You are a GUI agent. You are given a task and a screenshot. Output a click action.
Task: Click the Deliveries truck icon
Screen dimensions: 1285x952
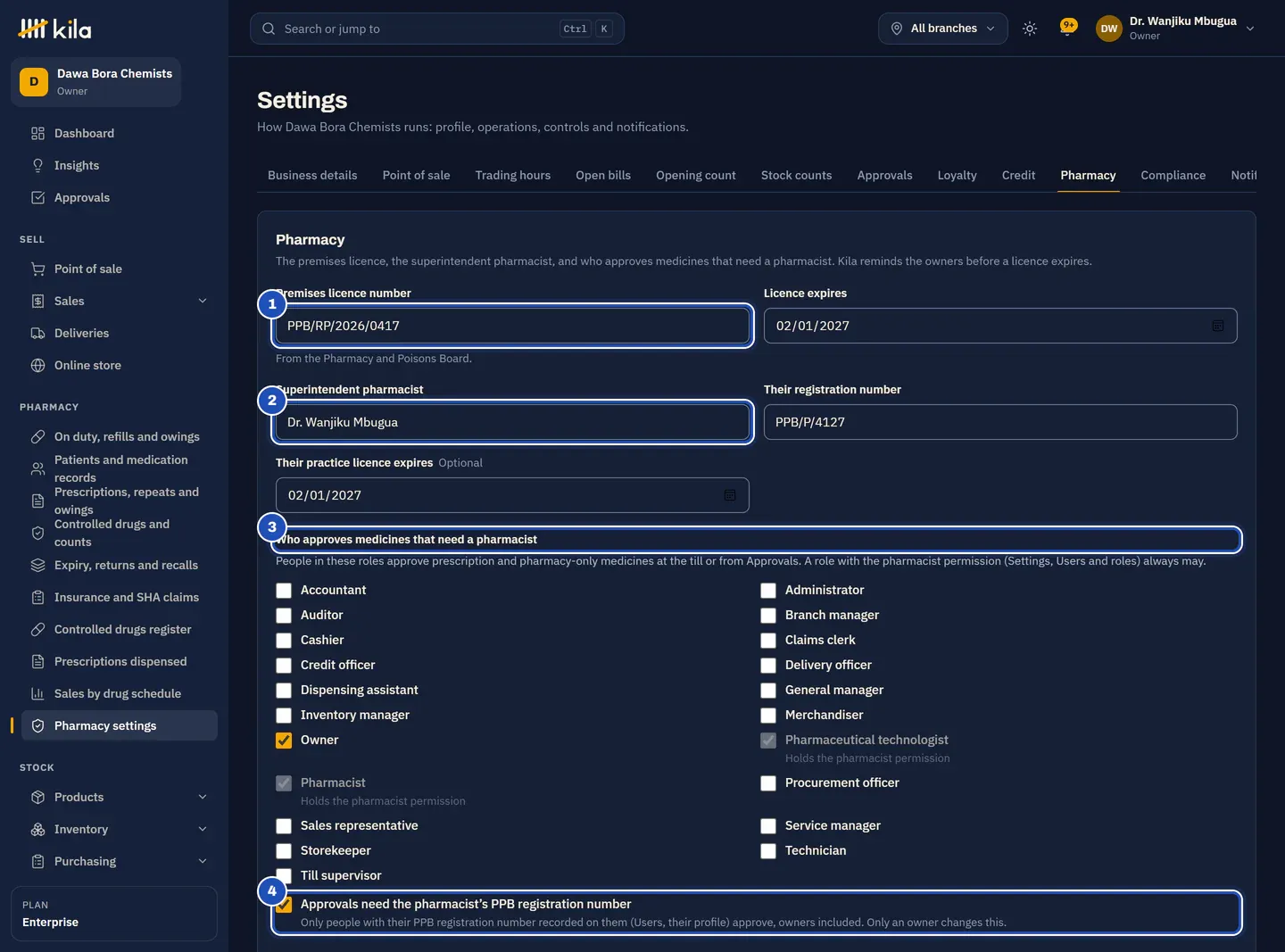coord(37,334)
